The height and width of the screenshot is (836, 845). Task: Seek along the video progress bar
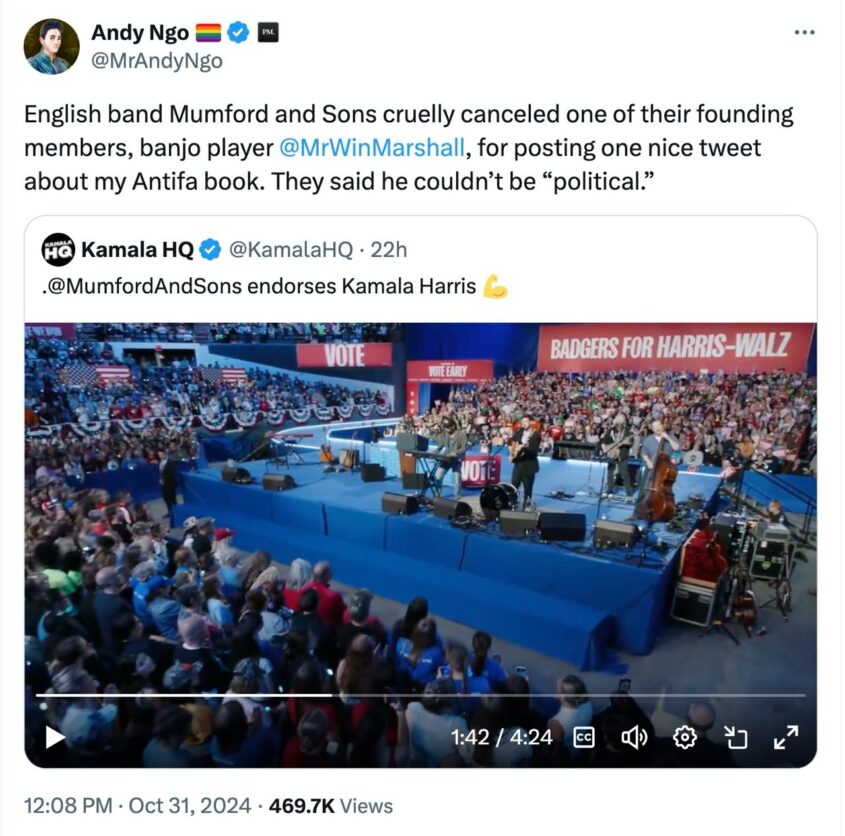tap(420, 695)
